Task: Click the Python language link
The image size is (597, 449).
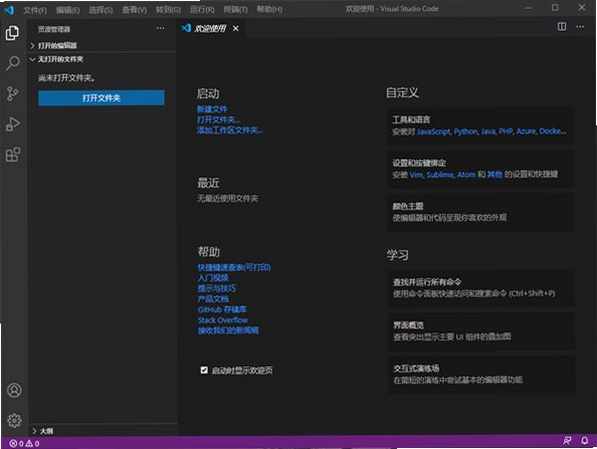Action: click(465, 131)
